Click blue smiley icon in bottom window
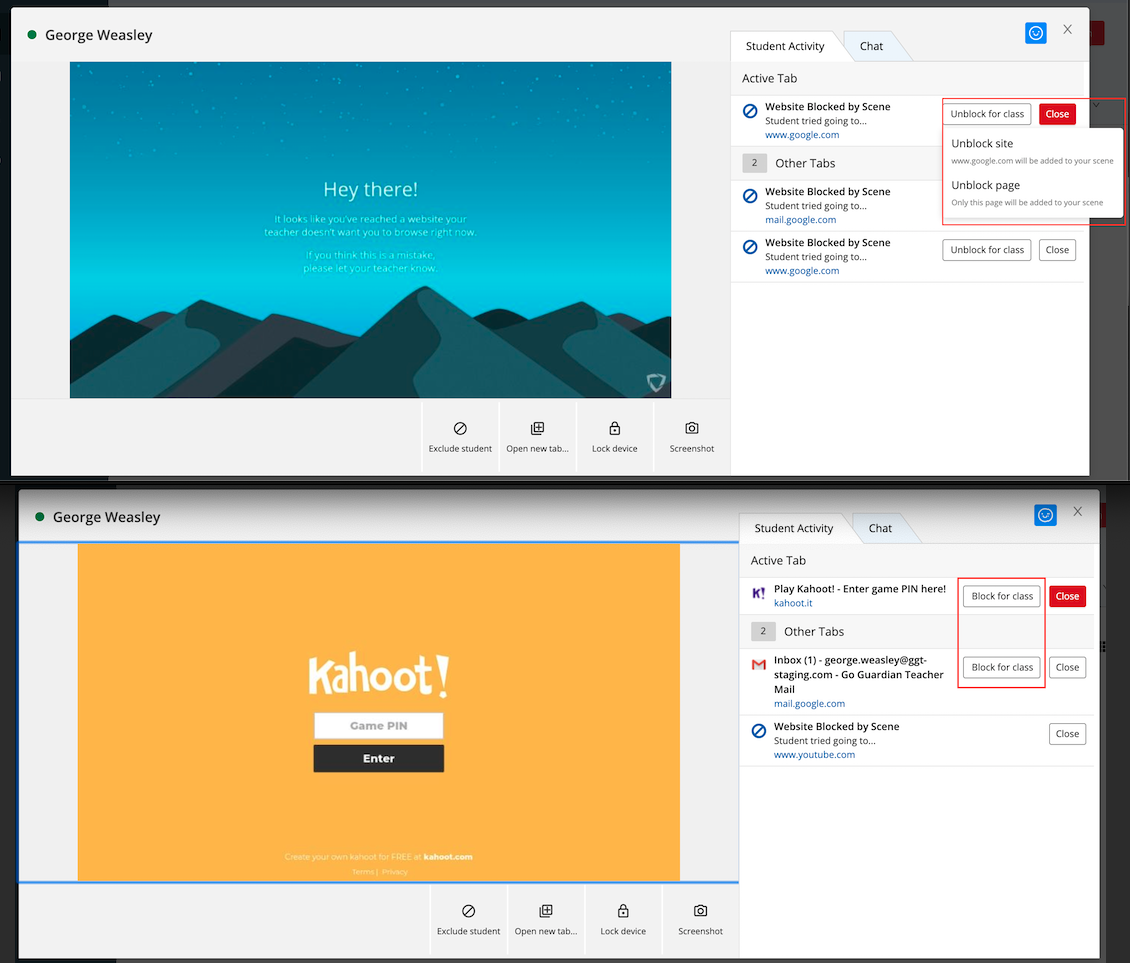Screen dimensions: 1130x963 click(x=1046, y=515)
